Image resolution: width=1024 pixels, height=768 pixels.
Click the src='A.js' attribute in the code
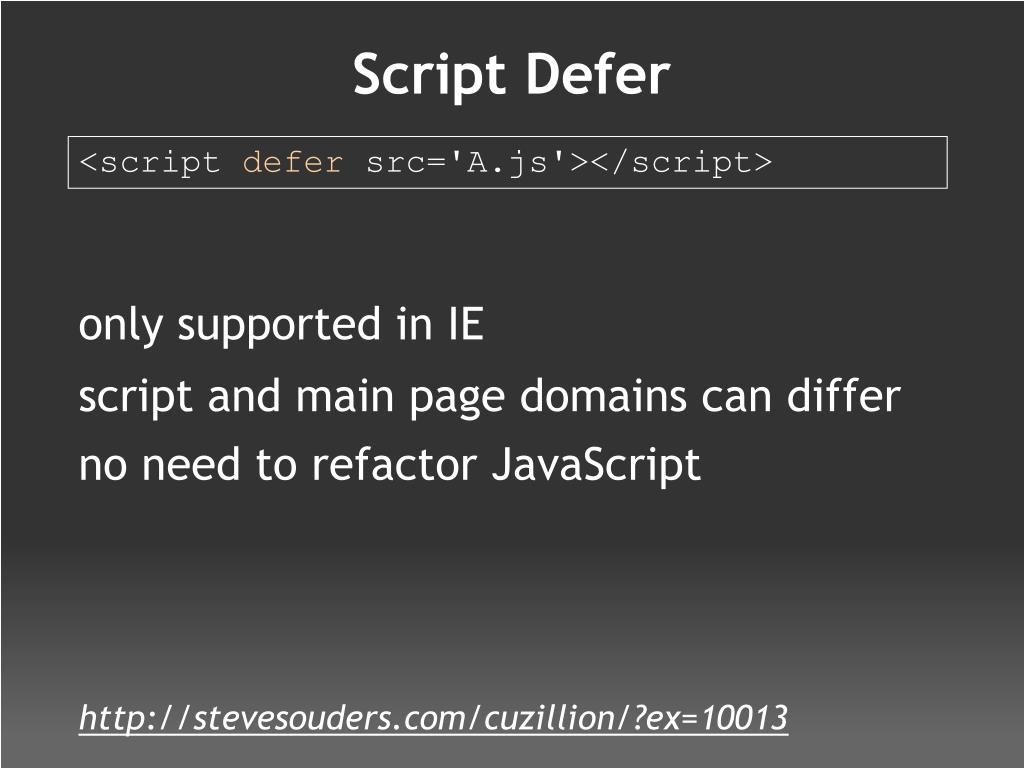(x=468, y=163)
